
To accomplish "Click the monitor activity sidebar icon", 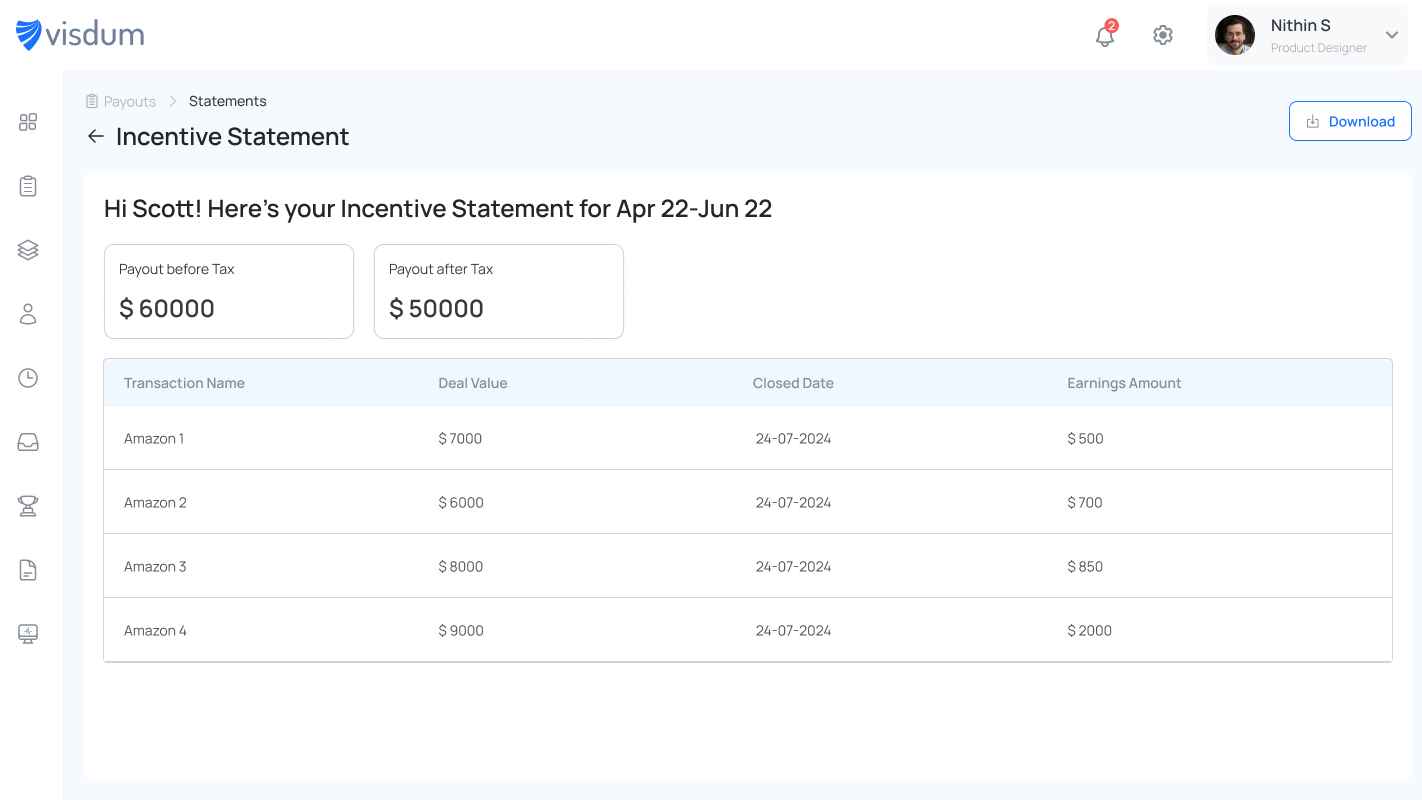I will 28,634.
